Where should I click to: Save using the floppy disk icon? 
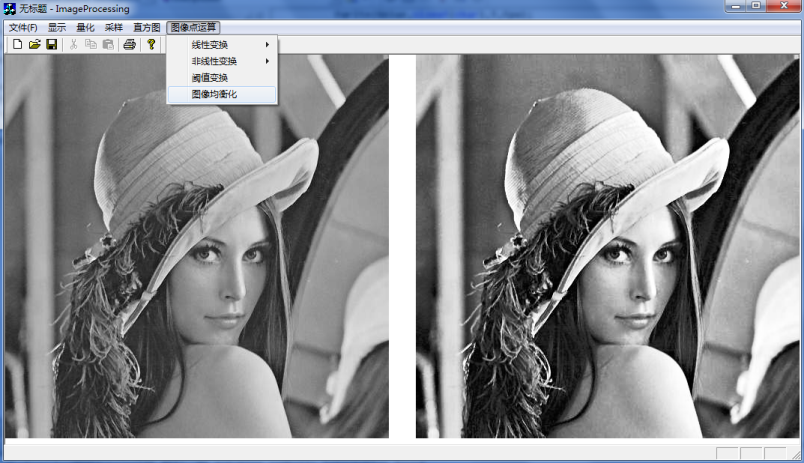tap(51, 45)
